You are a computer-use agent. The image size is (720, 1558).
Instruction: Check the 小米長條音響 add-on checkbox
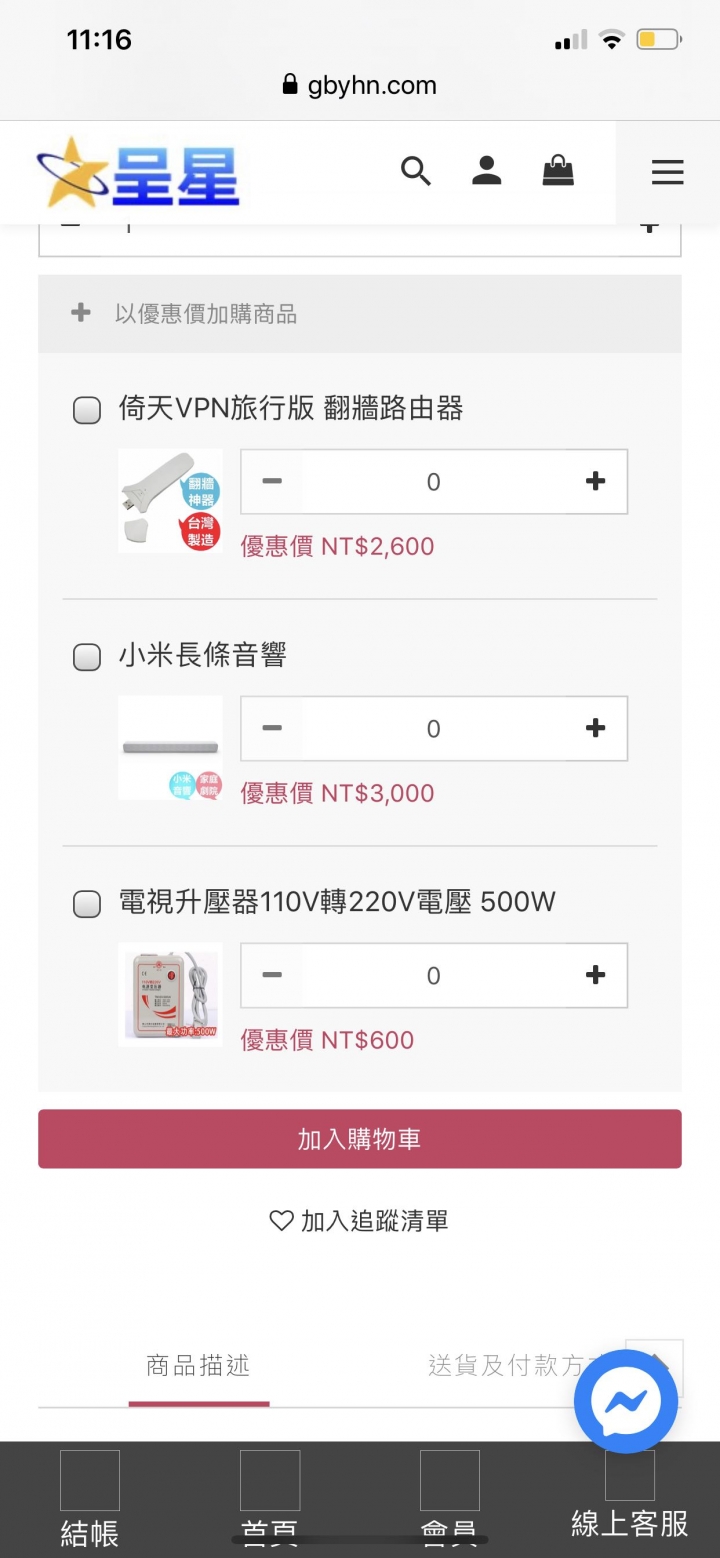pos(87,657)
